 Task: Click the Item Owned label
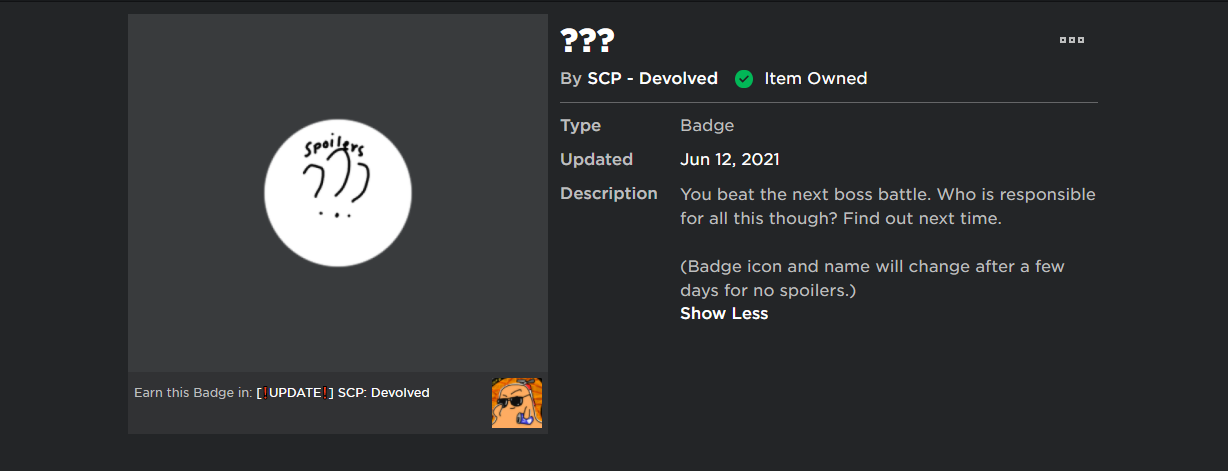click(x=815, y=78)
